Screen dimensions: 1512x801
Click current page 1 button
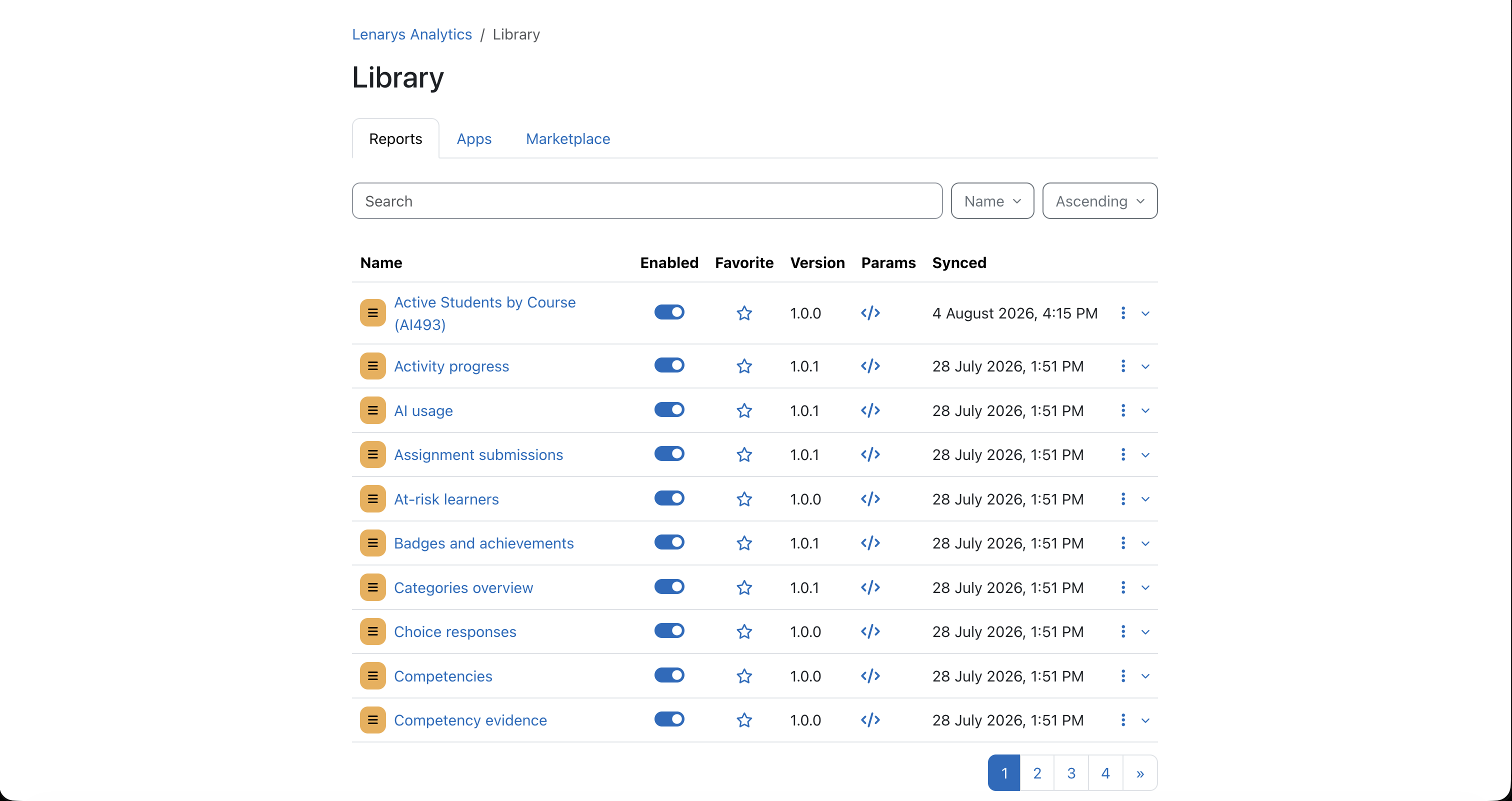point(1003,773)
